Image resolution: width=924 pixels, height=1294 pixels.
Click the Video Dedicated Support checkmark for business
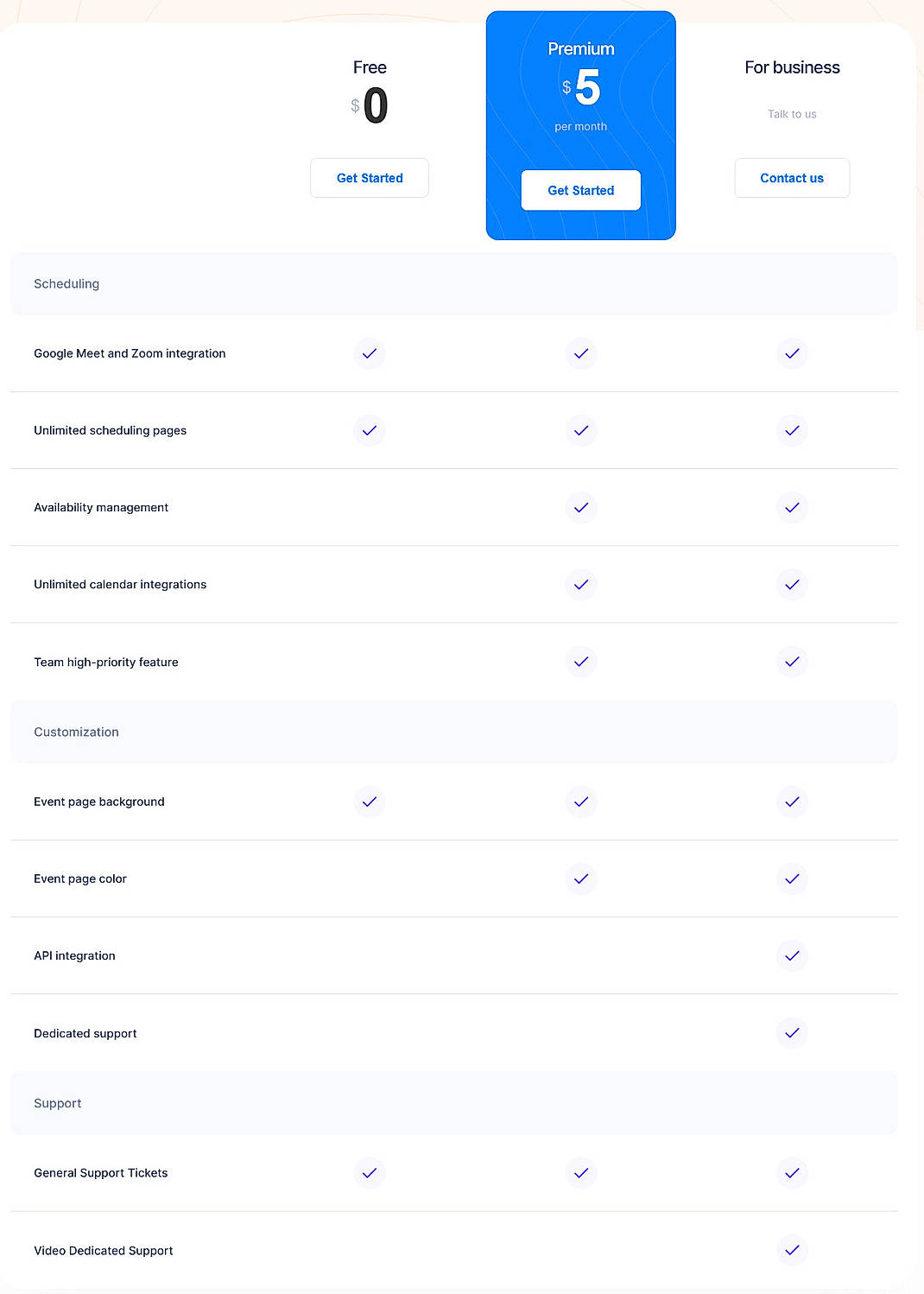pos(791,1250)
